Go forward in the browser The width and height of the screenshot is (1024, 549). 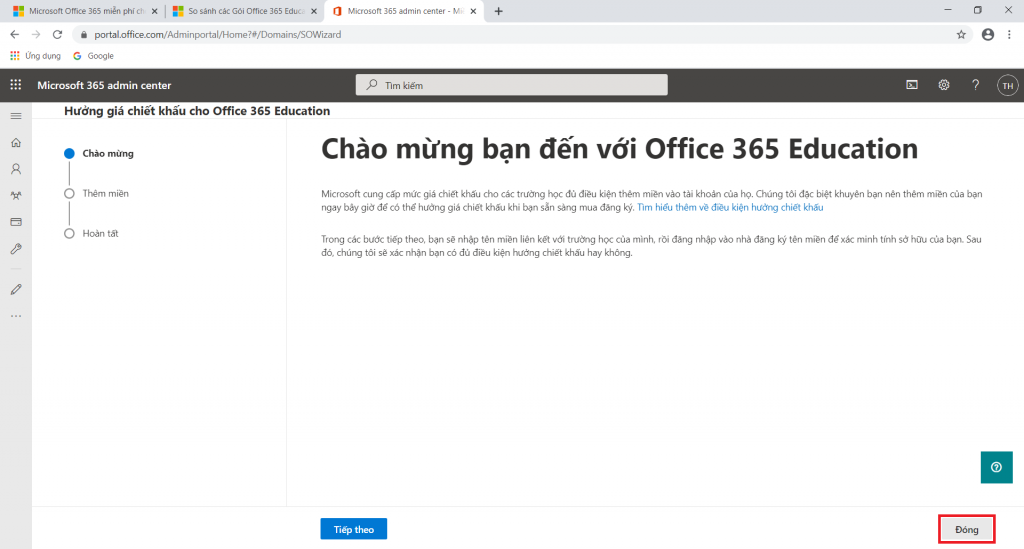[36, 35]
